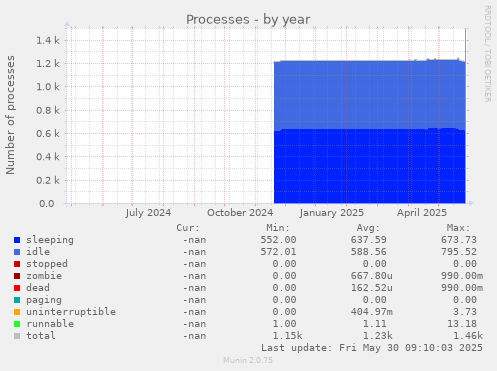
Task: Click the 'Min:' column header
Action: (278, 228)
